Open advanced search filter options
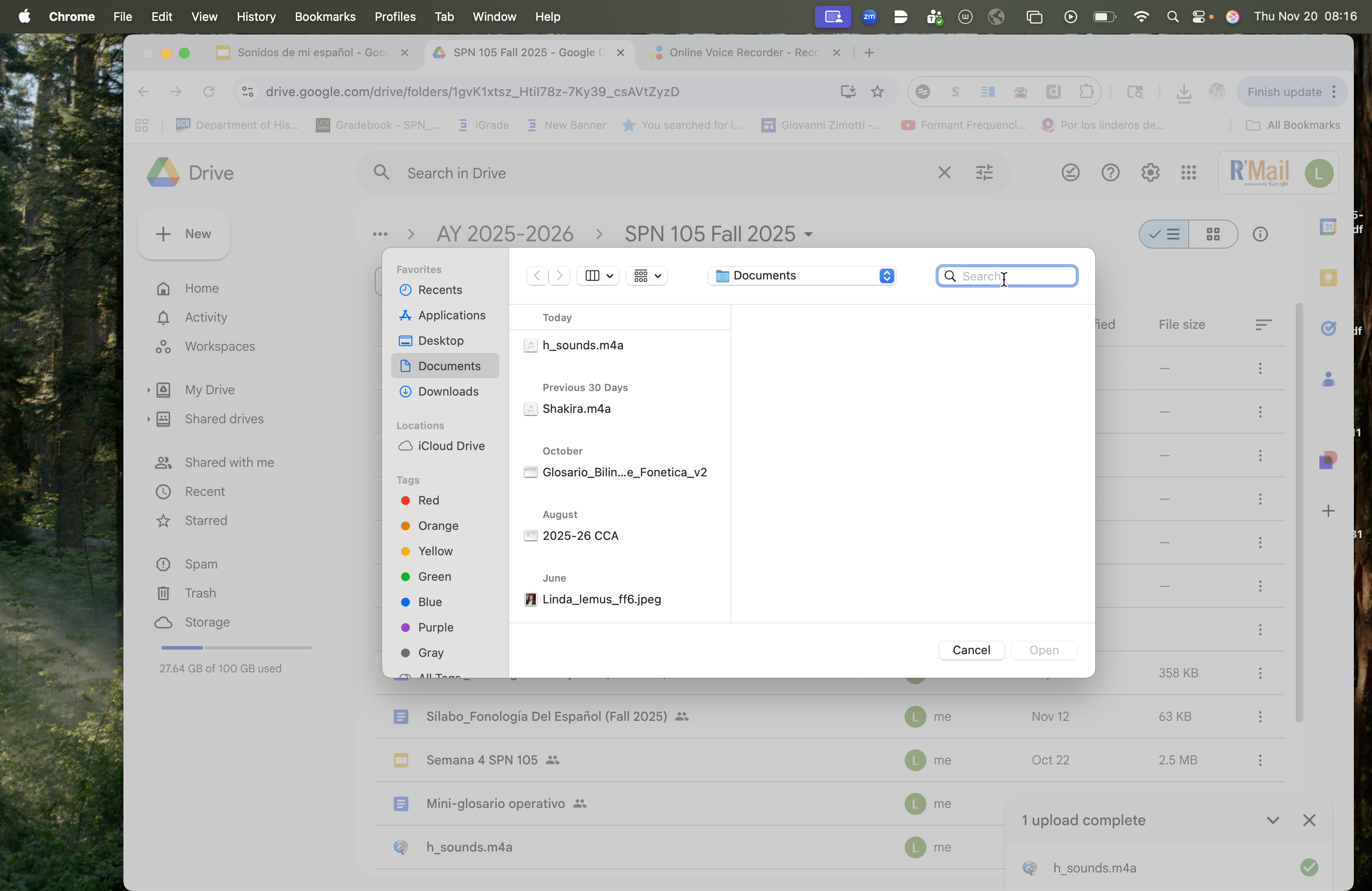 pyautogui.click(x=984, y=173)
